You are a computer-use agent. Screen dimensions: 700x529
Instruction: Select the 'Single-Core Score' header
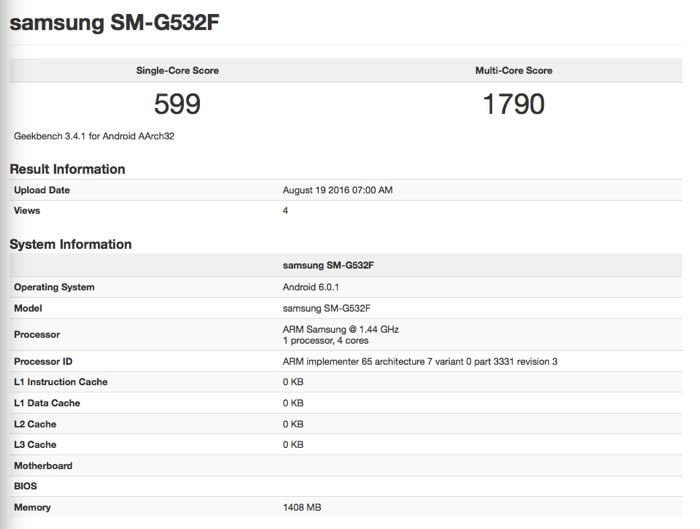(x=177, y=71)
